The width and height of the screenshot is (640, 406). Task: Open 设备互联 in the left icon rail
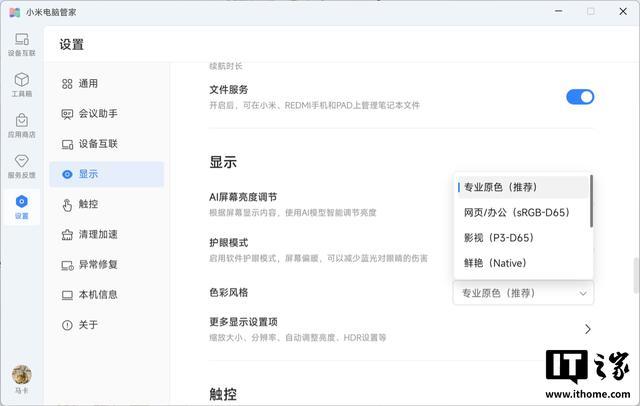(22, 44)
